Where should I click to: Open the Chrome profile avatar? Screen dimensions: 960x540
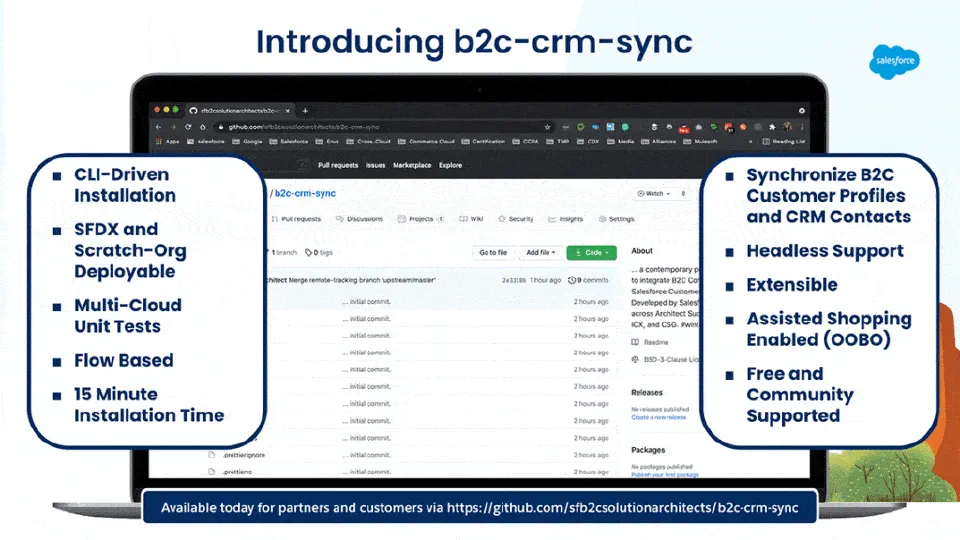coord(787,127)
